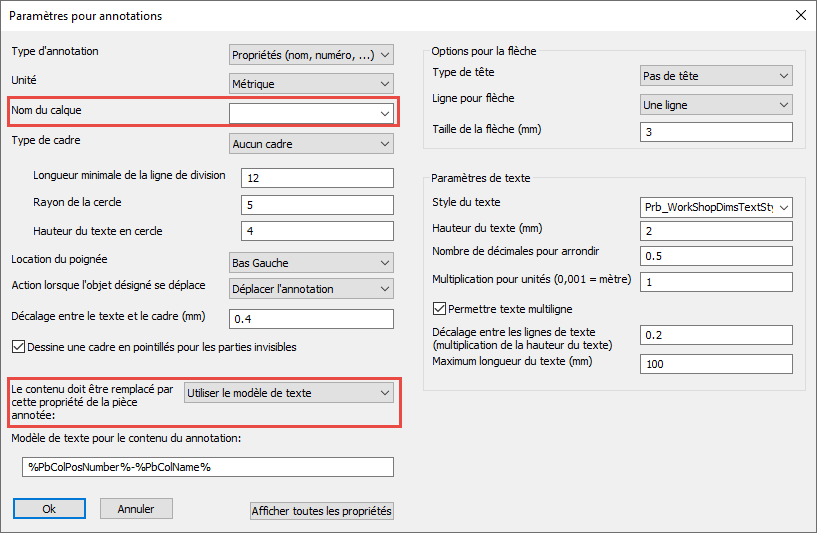Click Afficher toutes les propriétés button
The width and height of the screenshot is (817, 533).
coord(322,511)
